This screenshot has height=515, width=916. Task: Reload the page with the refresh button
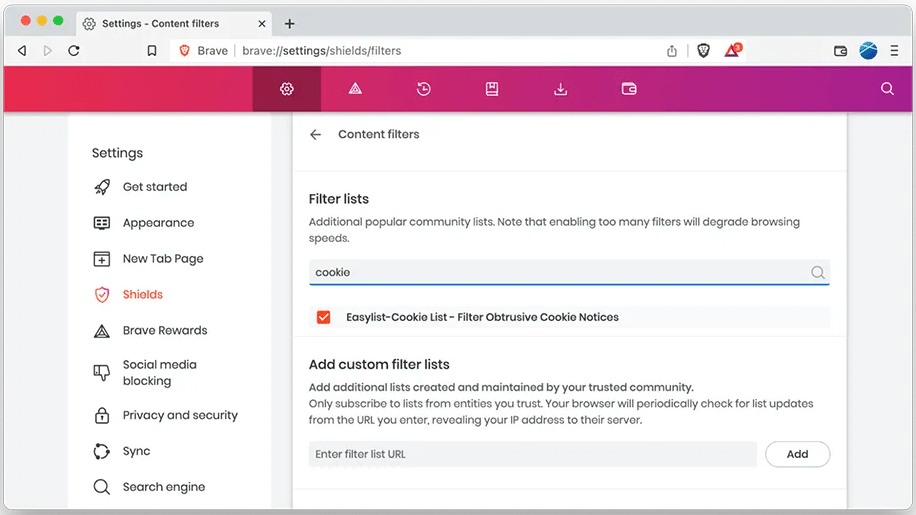coord(74,51)
